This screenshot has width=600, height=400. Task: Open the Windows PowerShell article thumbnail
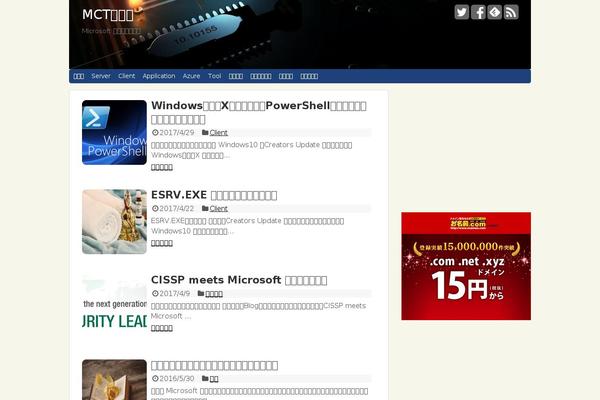(114, 132)
